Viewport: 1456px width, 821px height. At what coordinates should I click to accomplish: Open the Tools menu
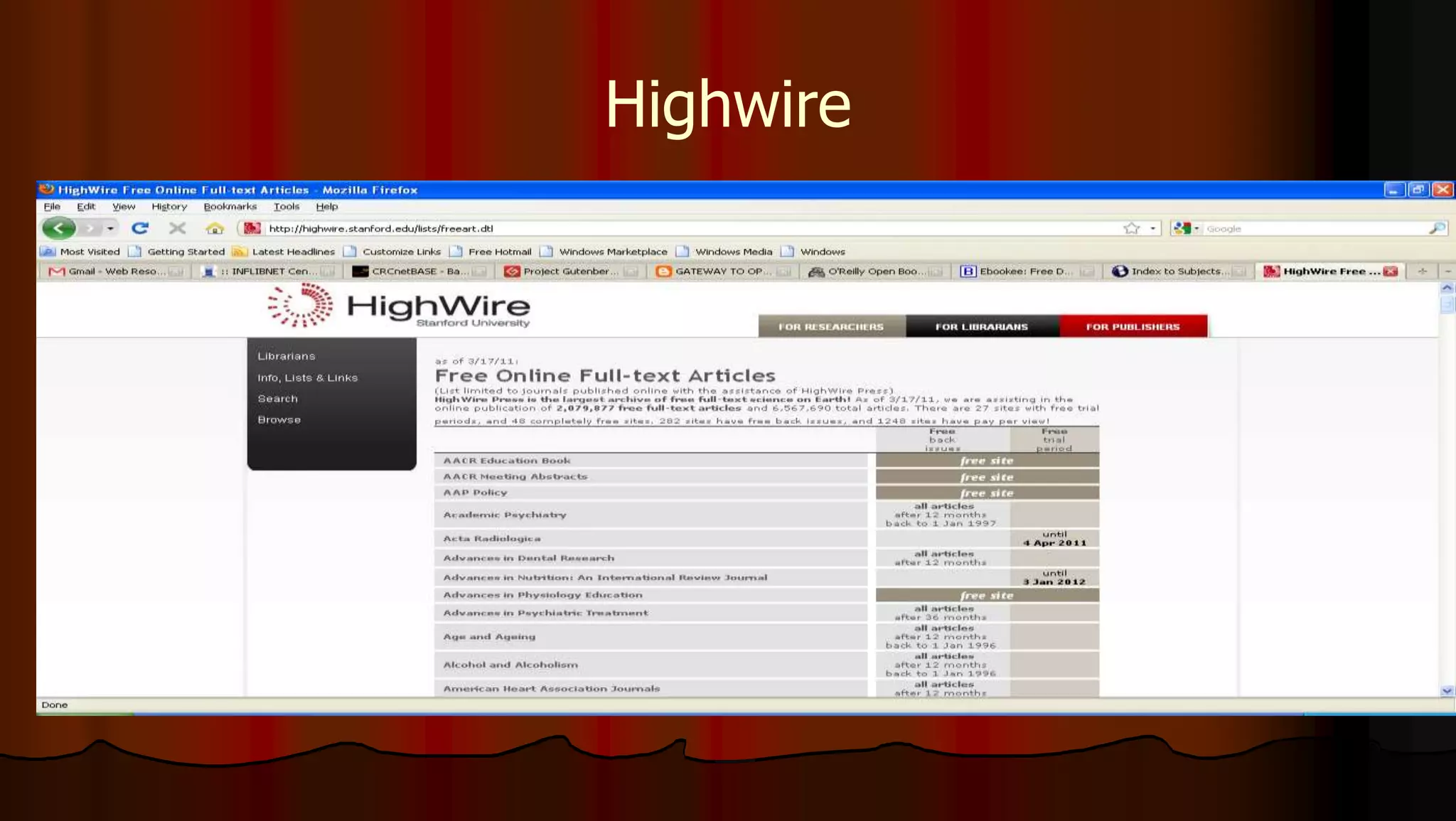point(287,207)
